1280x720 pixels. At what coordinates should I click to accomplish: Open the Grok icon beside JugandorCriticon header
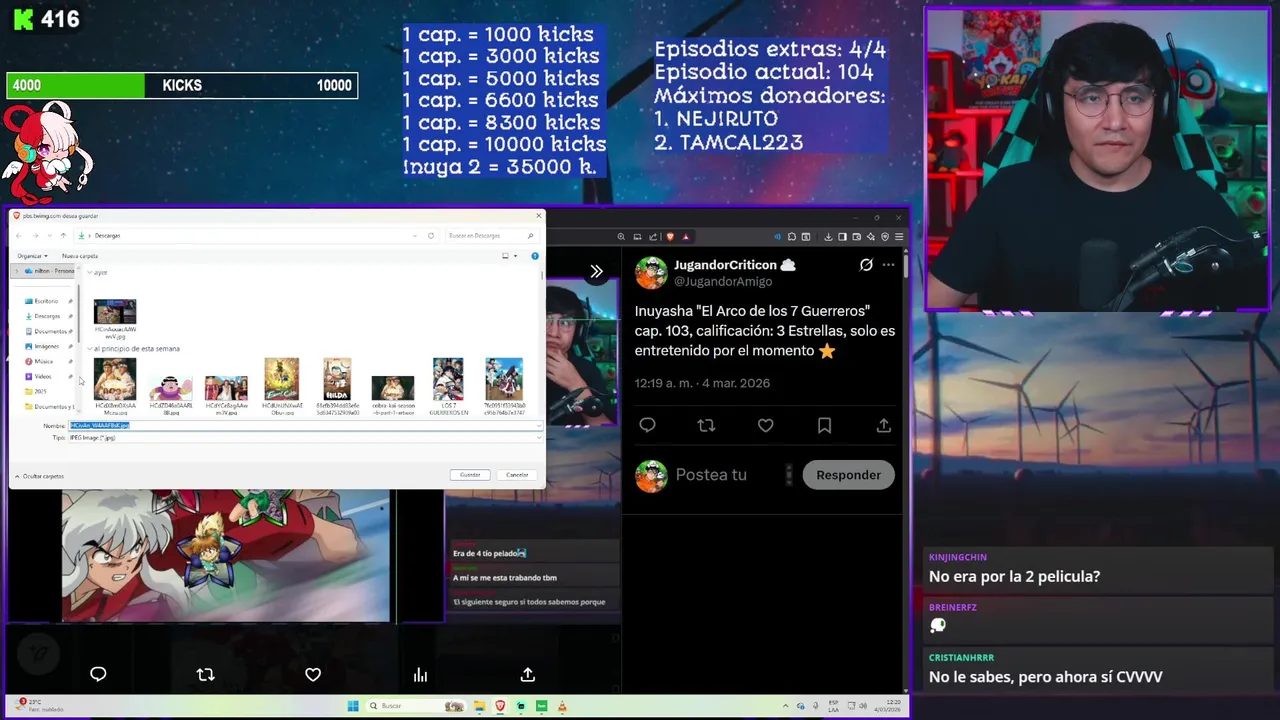(x=866, y=265)
